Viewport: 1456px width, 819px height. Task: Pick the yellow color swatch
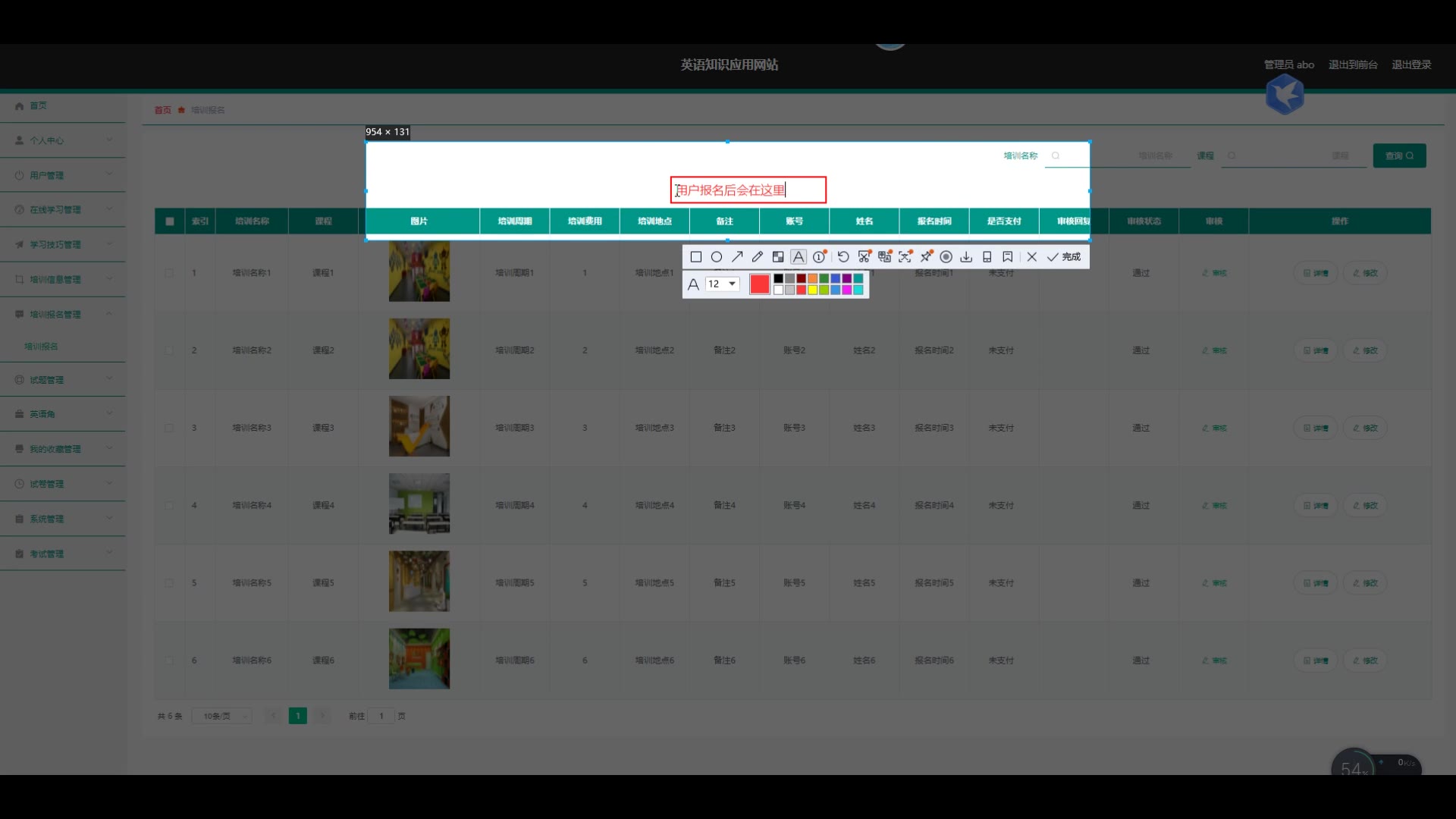[812, 290]
